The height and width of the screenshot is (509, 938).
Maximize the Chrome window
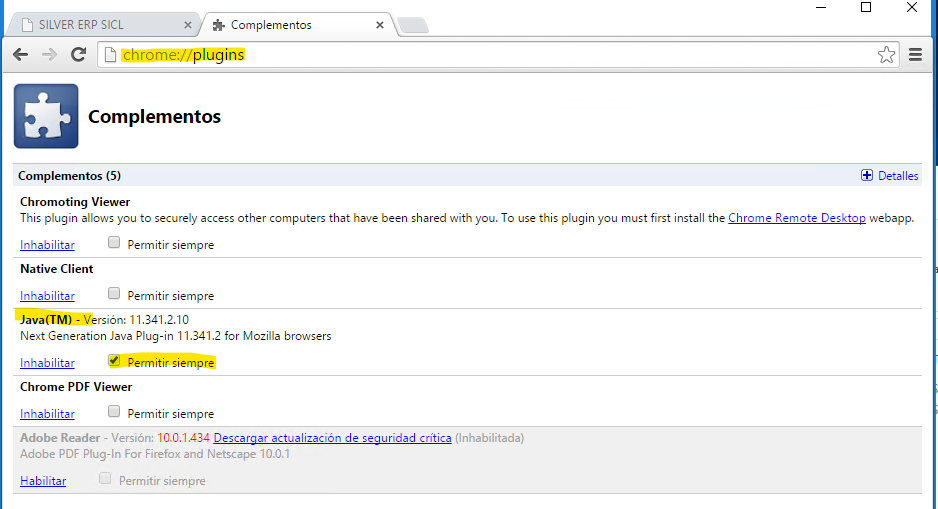(x=866, y=7)
